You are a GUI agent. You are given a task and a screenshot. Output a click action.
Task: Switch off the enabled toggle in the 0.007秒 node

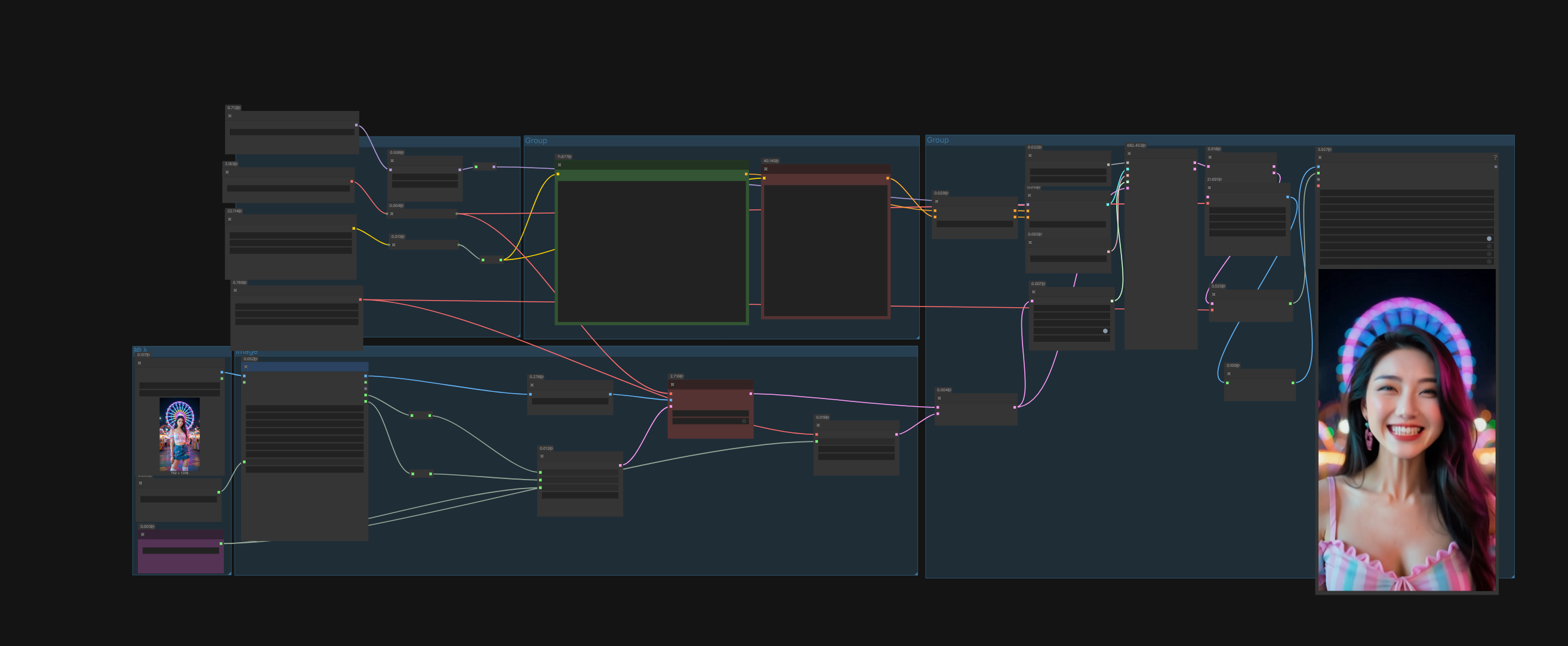pyautogui.click(x=1105, y=331)
